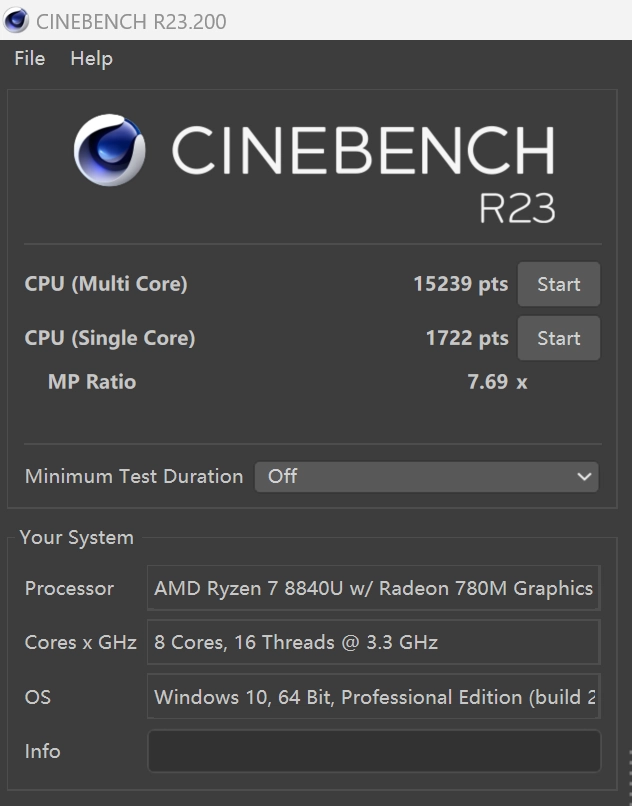Viewport: 632px width, 806px height.
Task: Click the Processor field showing AMD Ryzen 7
Action: pos(373,588)
